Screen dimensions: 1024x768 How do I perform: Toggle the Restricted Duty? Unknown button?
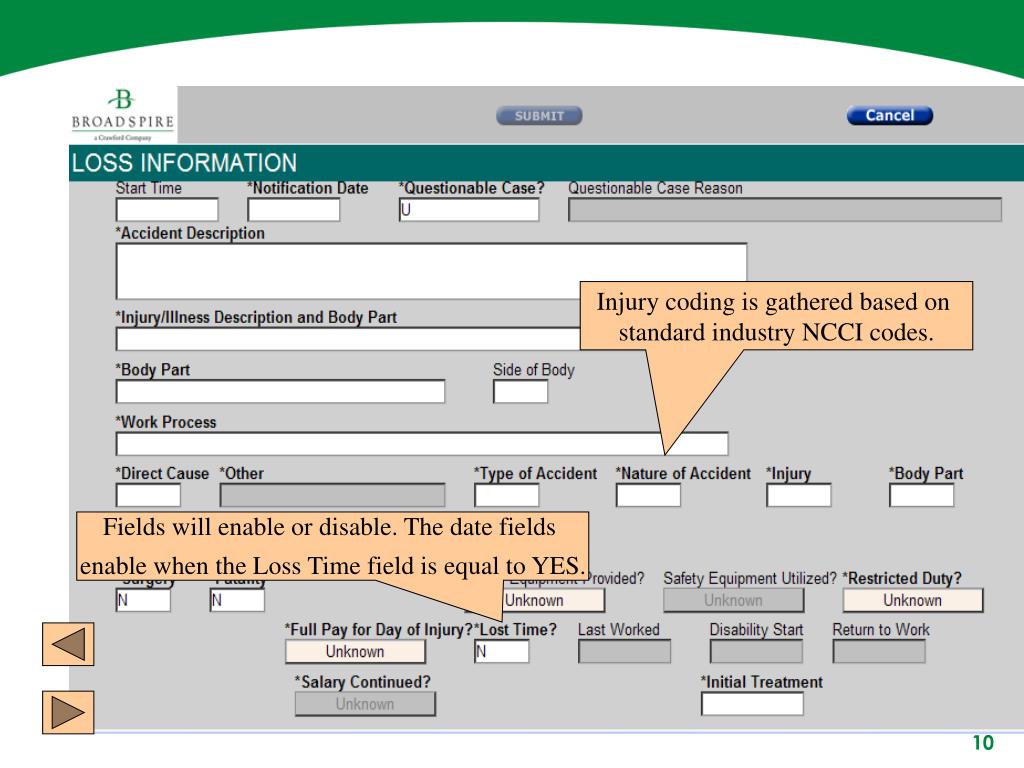[x=912, y=600]
